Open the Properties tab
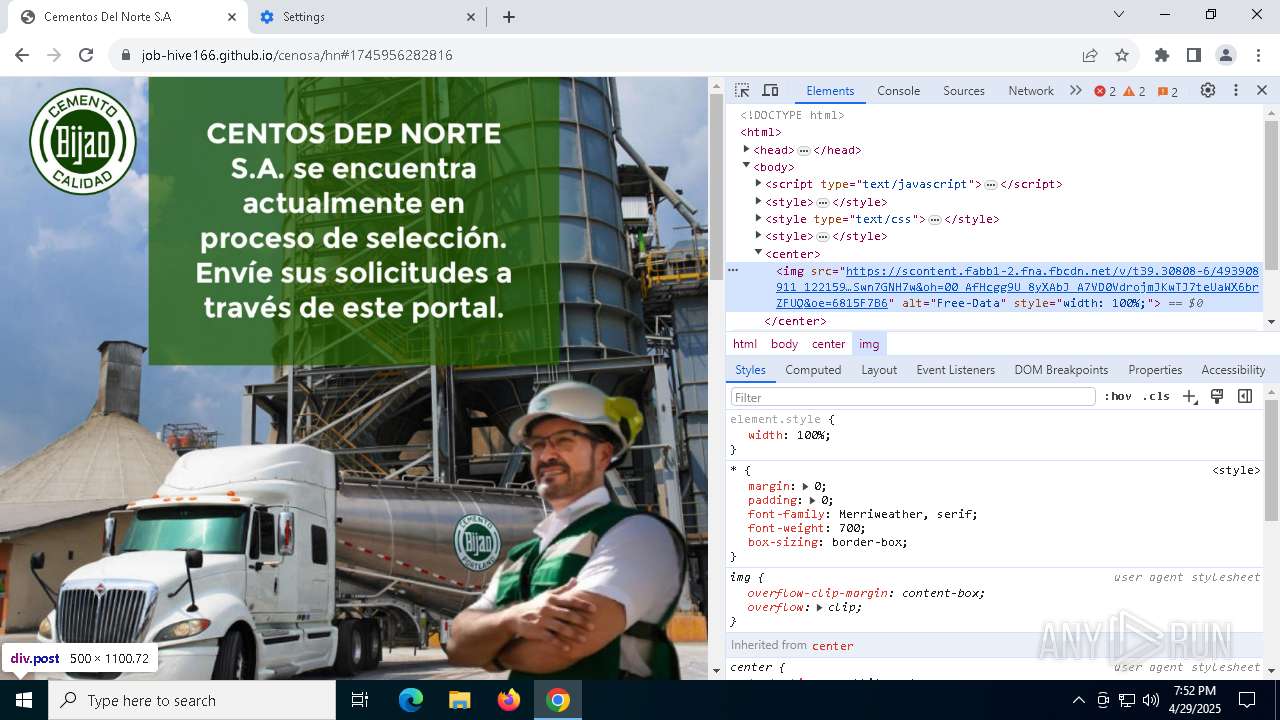The height and width of the screenshot is (720, 1280). click(1155, 369)
